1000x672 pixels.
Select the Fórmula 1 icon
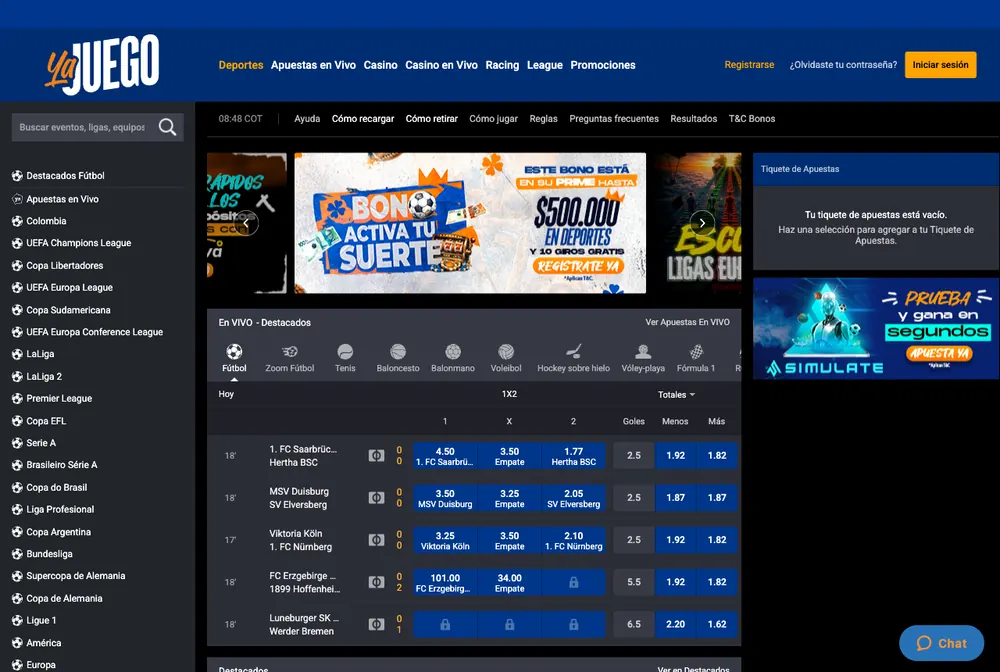696,351
